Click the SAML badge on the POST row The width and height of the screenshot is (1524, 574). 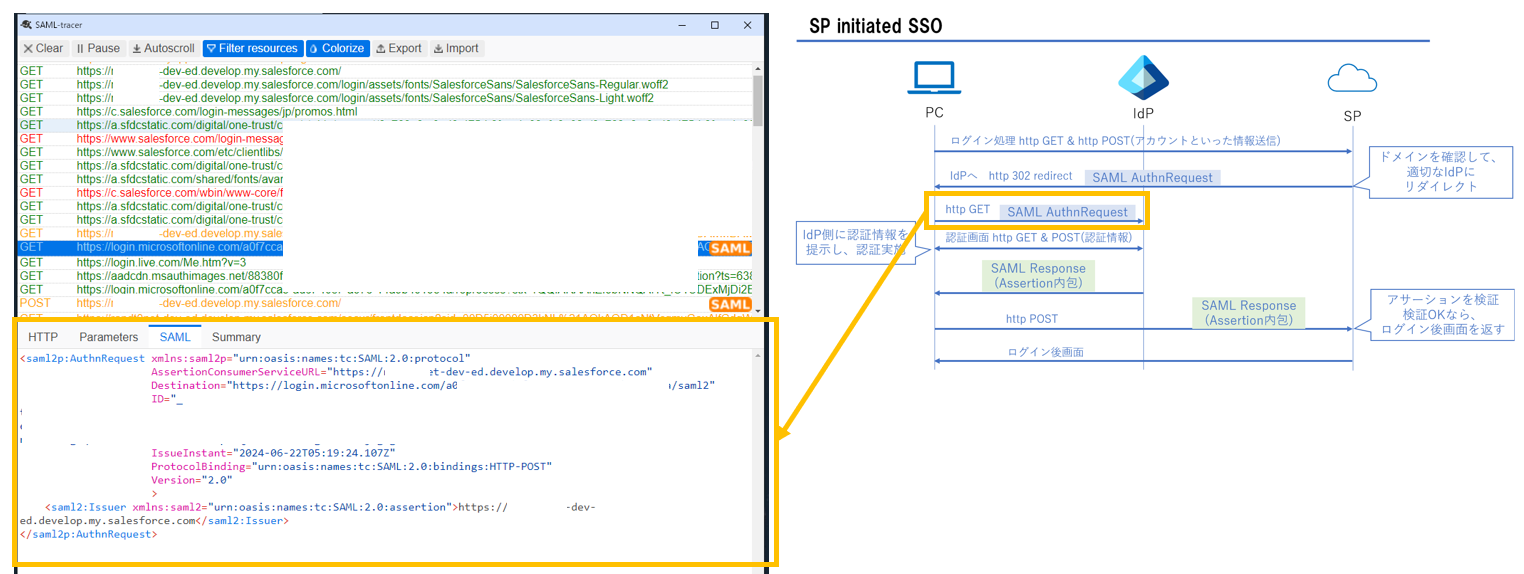click(x=730, y=304)
